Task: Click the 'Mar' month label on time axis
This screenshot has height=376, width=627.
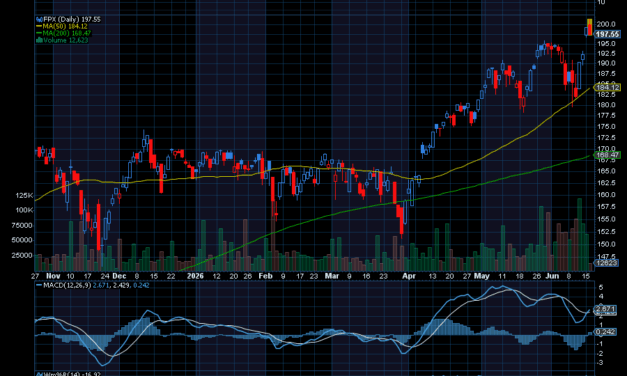Action: pyautogui.click(x=332, y=276)
